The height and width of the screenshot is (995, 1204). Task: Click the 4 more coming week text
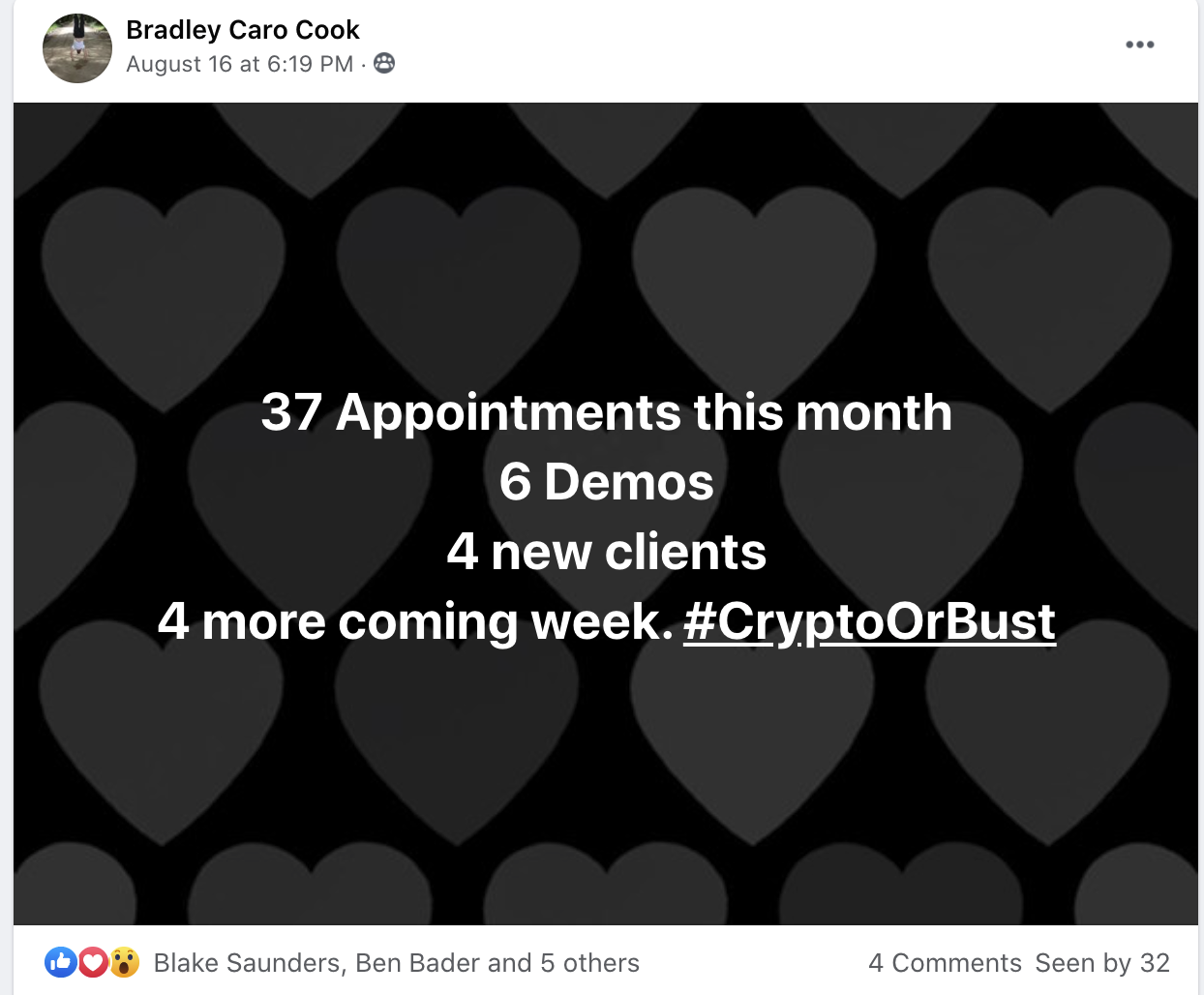click(415, 621)
